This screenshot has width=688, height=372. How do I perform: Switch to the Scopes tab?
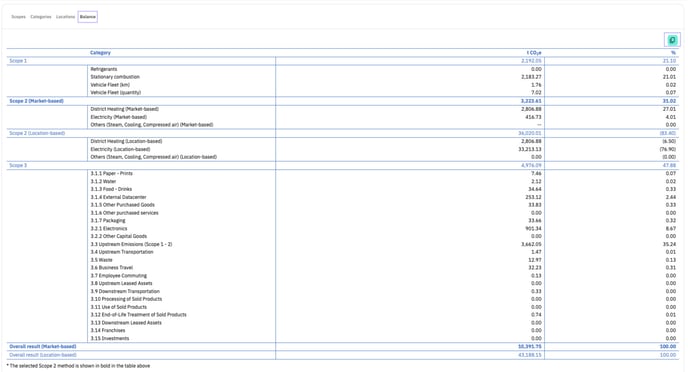click(x=18, y=17)
